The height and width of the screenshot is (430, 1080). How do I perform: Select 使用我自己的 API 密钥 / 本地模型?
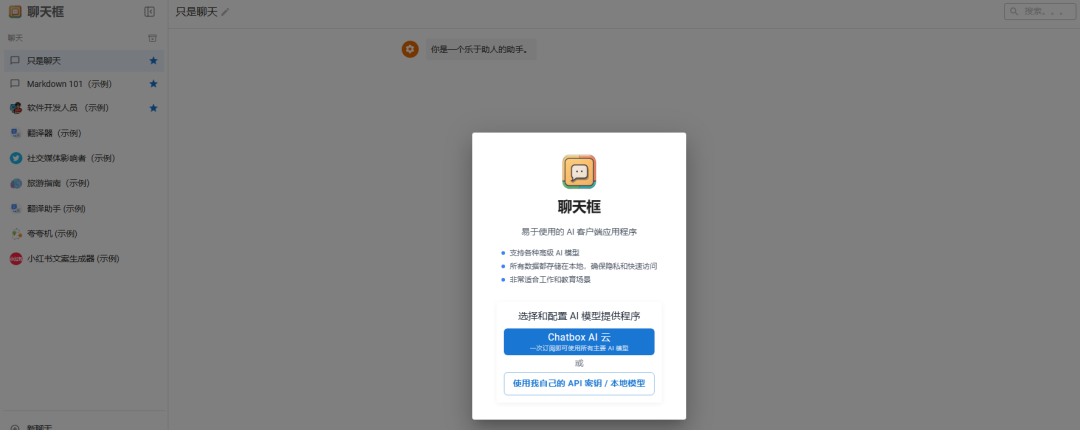pos(579,384)
